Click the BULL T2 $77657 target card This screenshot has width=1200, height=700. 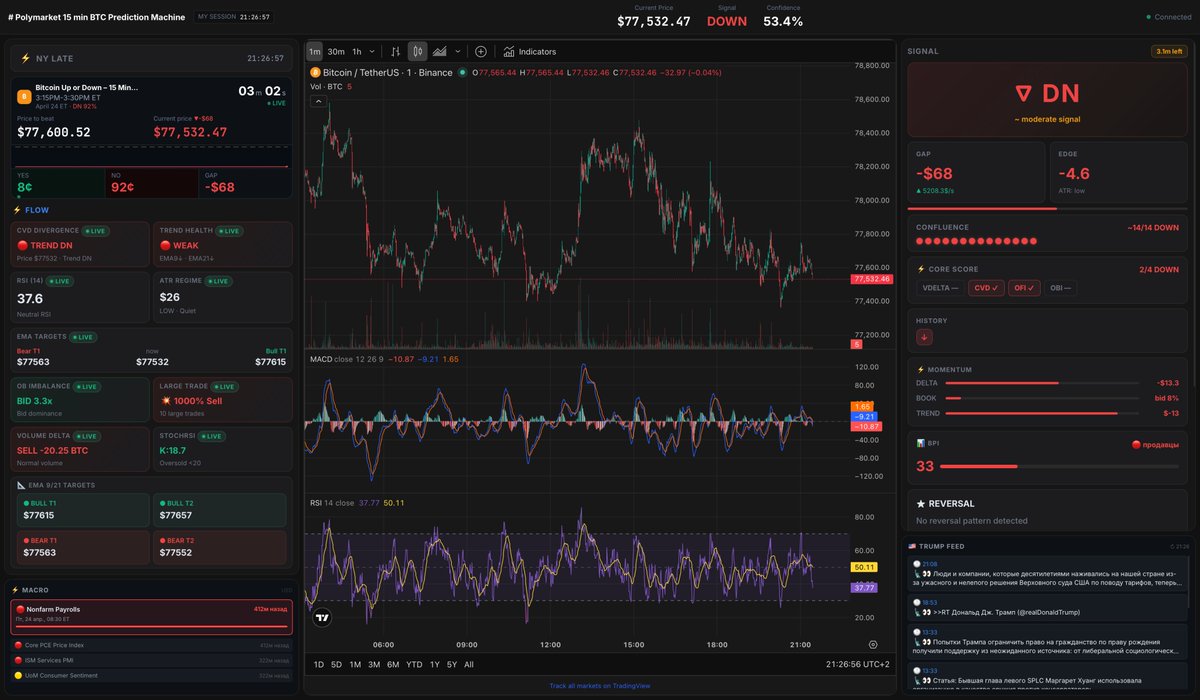coord(219,510)
